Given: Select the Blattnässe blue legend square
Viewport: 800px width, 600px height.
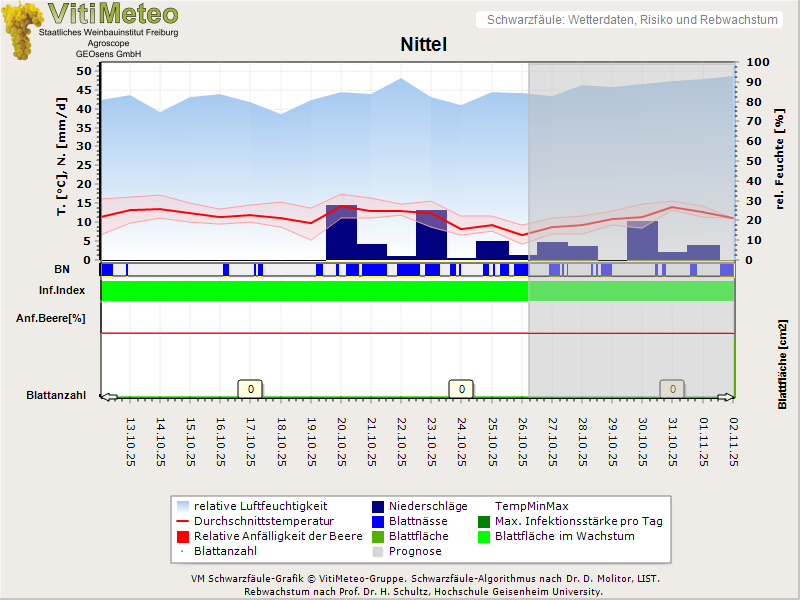Looking at the screenshot, I should tap(379, 521).
